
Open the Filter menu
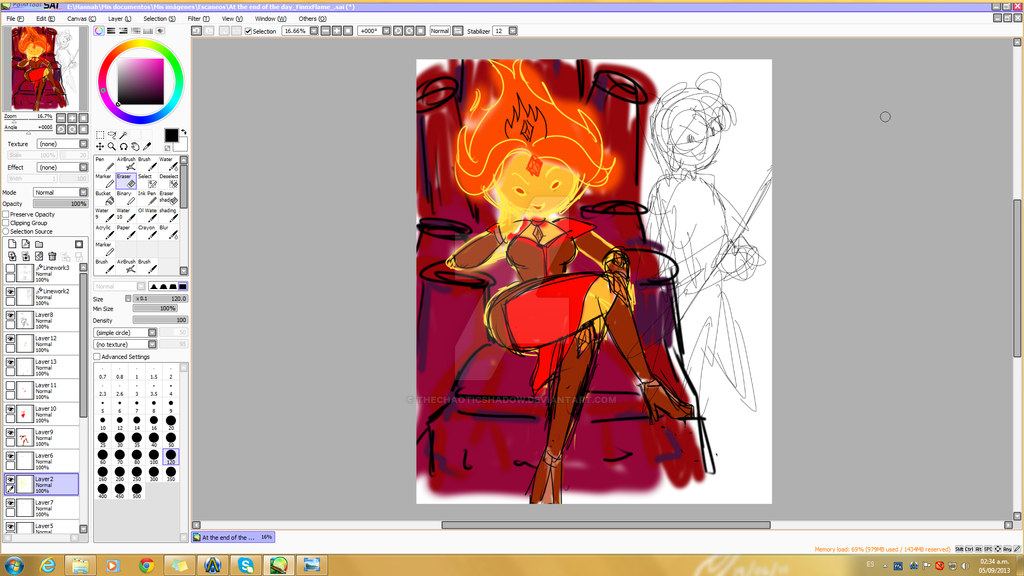click(x=199, y=19)
